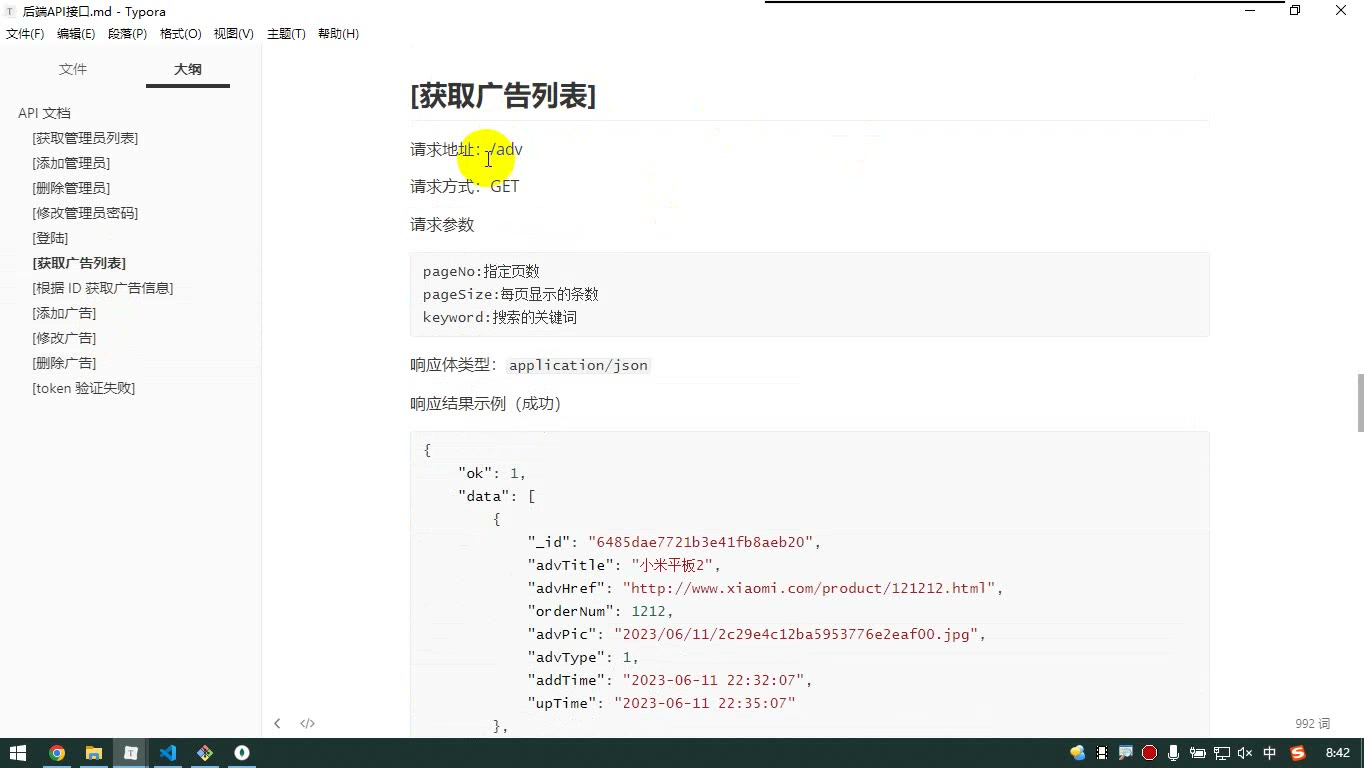This screenshot has width=1364, height=768.
Task: Launch Visual Studio Code from taskbar
Action: (x=168, y=753)
